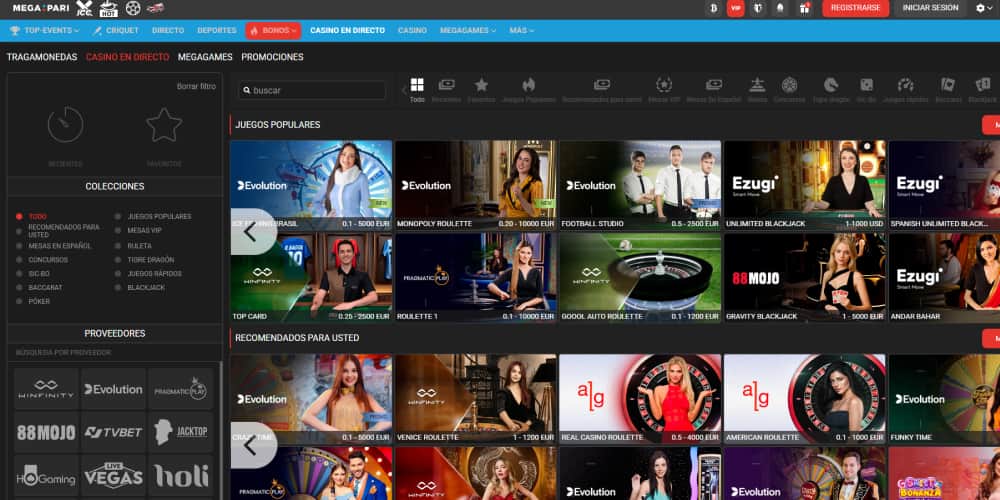The height and width of the screenshot is (500, 1000).
Task: Switch to Megagames sub-tab
Action: tap(205, 57)
